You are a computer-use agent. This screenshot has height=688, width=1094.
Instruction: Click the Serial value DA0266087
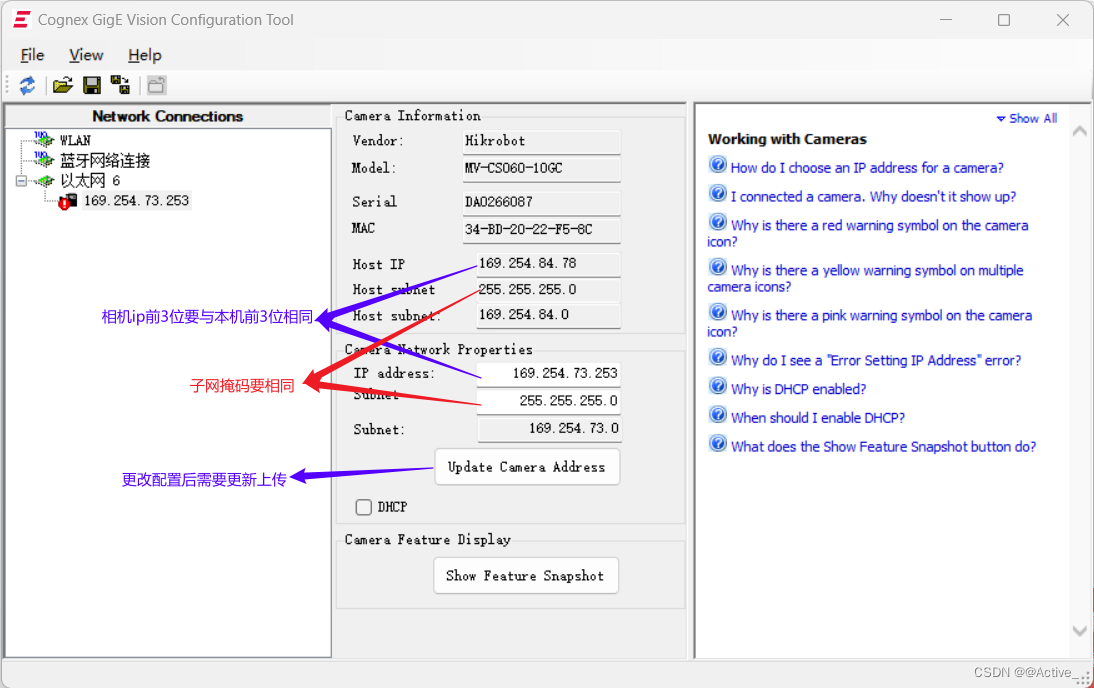[541, 202]
